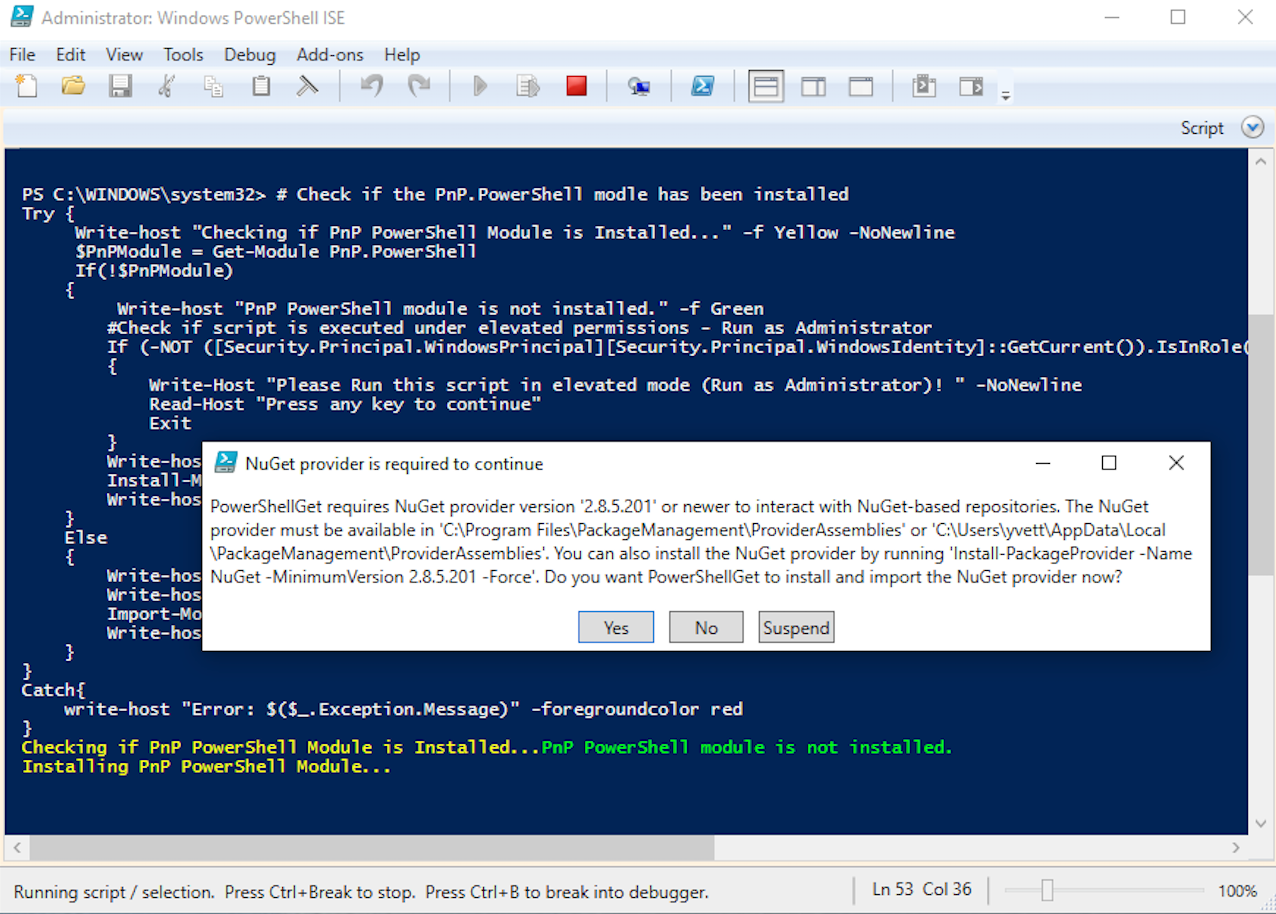Open the Add-ons menu
Viewport: 1276px width, 914px height.
pyautogui.click(x=330, y=55)
